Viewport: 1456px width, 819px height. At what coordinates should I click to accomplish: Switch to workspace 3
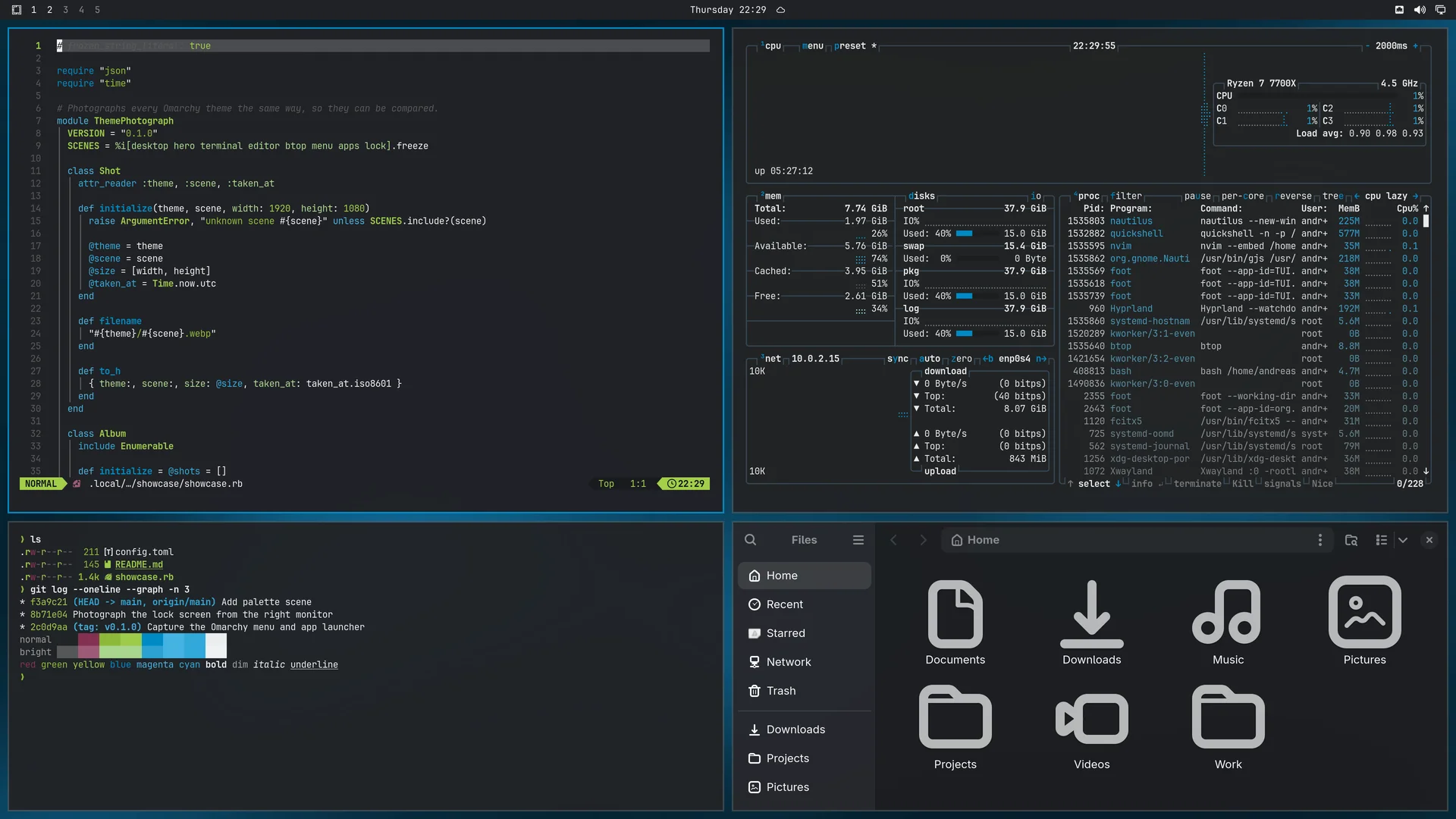65,10
